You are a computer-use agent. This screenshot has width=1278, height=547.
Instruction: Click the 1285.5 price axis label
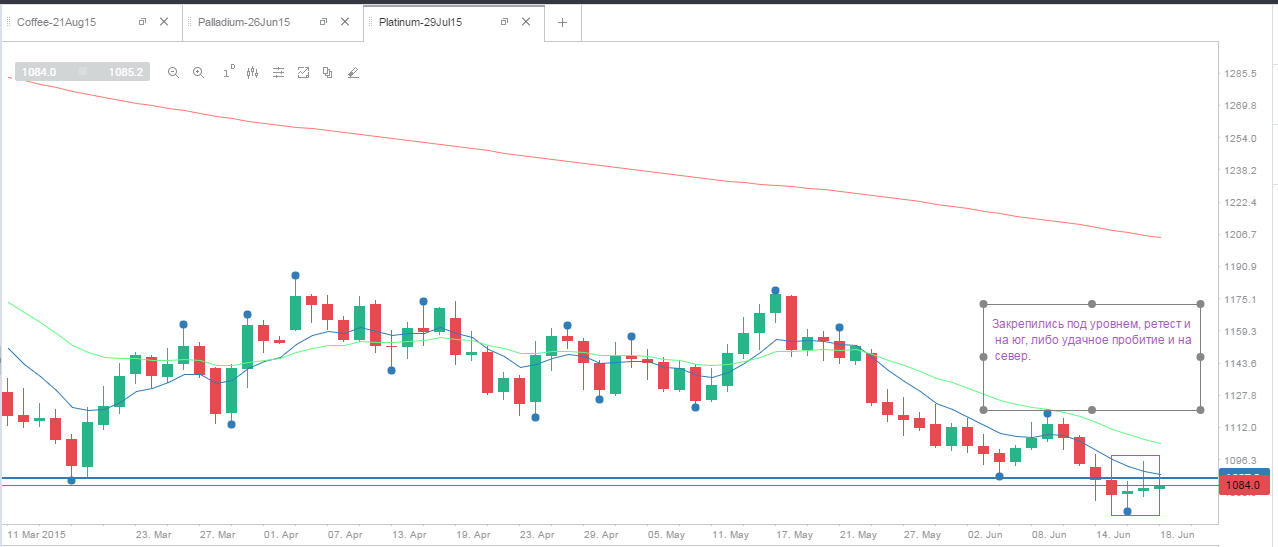[1240, 74]
